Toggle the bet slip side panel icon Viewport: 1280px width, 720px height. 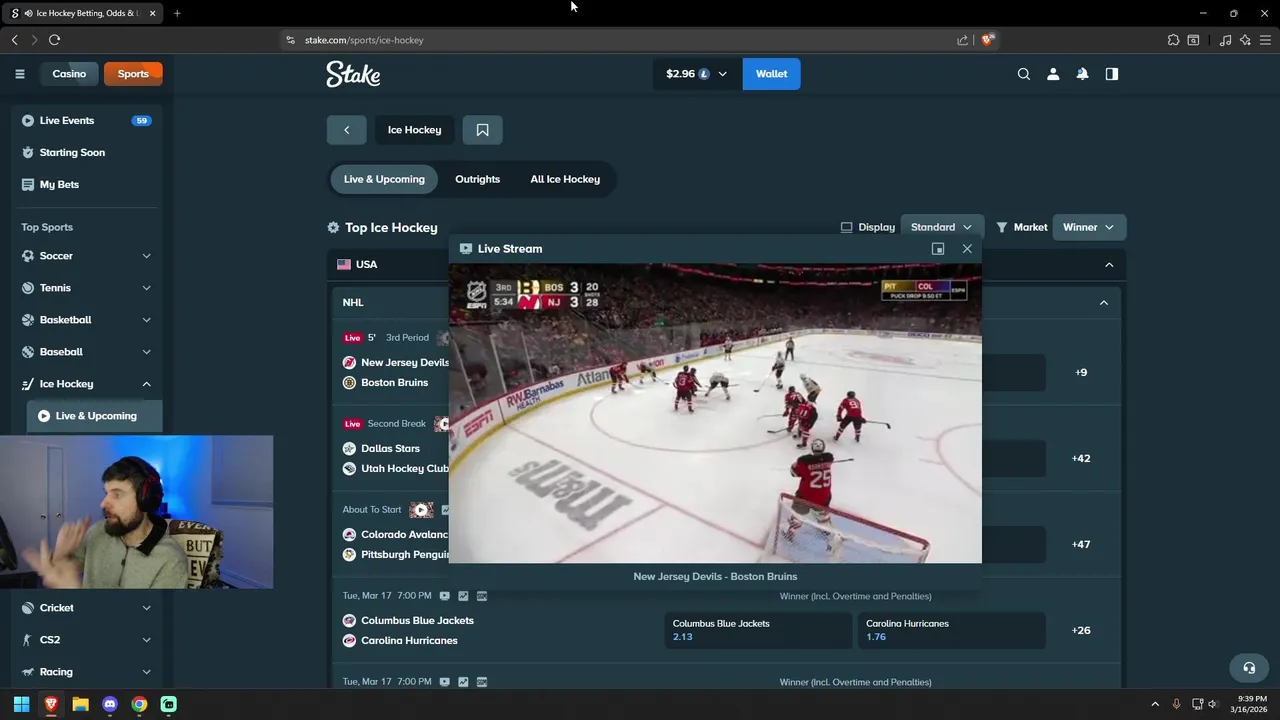(x=1111, y=74)
